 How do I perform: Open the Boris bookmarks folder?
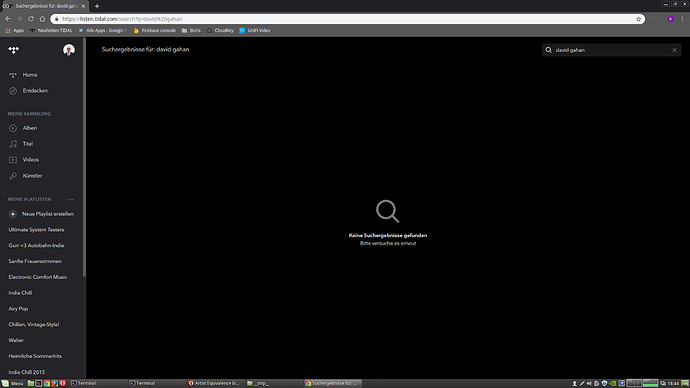pyautogui.click(x=191, y=30)
